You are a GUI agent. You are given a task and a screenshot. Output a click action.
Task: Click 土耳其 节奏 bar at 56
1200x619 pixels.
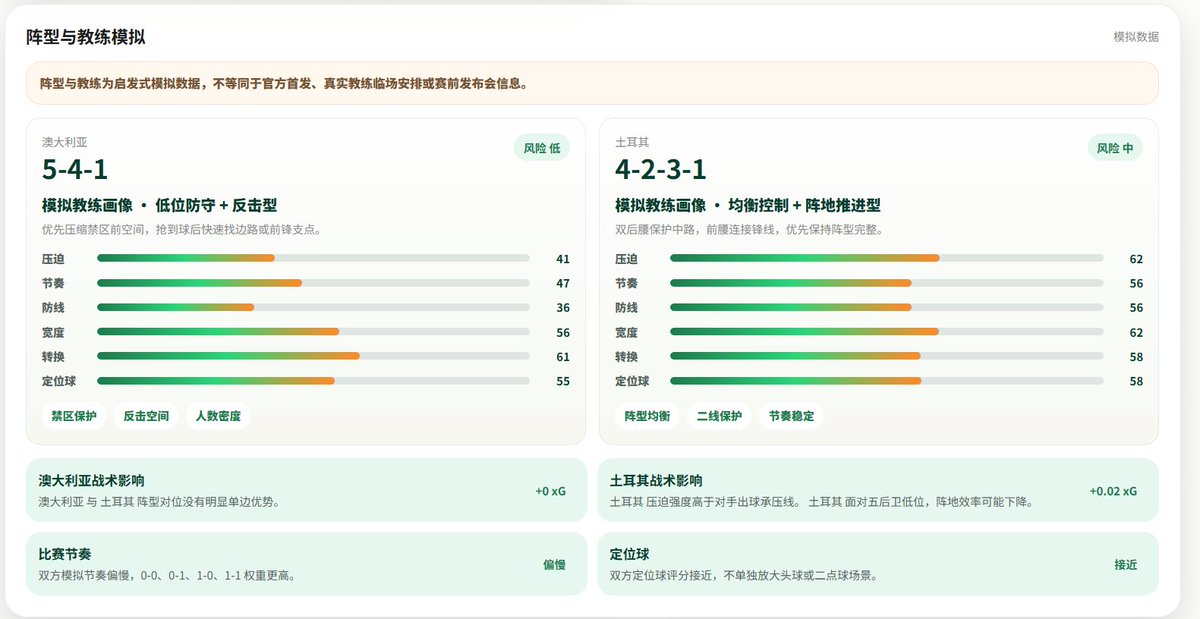[886, 283]
